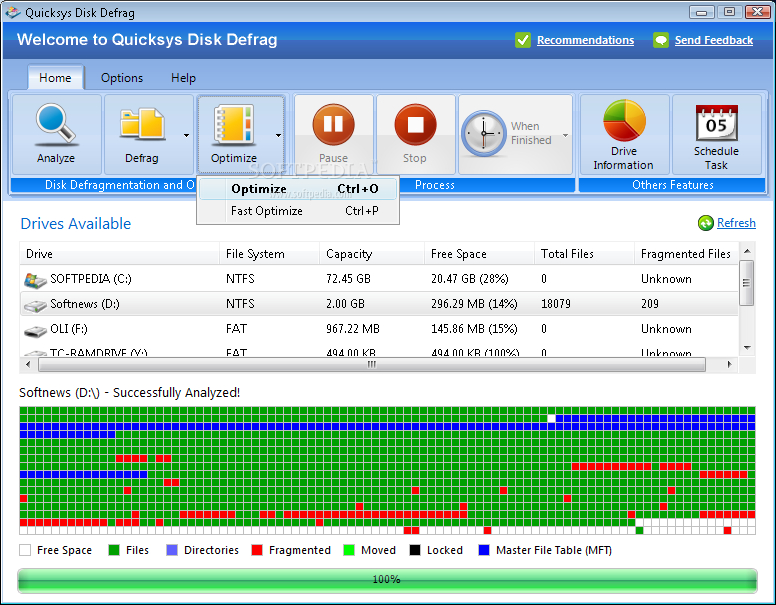776x605 pixels.
Task: Minimize the Quicksys Disk Defrag window
Action: coord(702,12)
